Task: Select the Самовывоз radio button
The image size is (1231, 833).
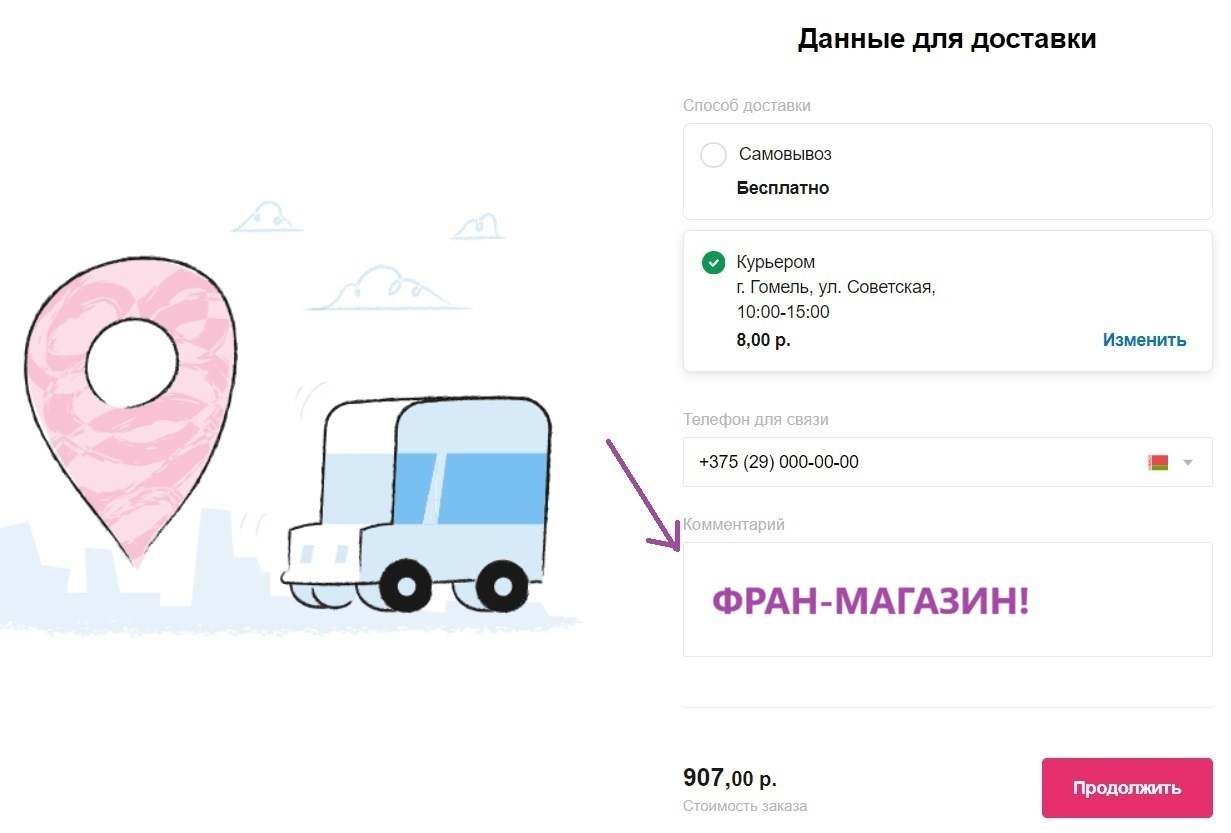Action: [x=713, y=155]
